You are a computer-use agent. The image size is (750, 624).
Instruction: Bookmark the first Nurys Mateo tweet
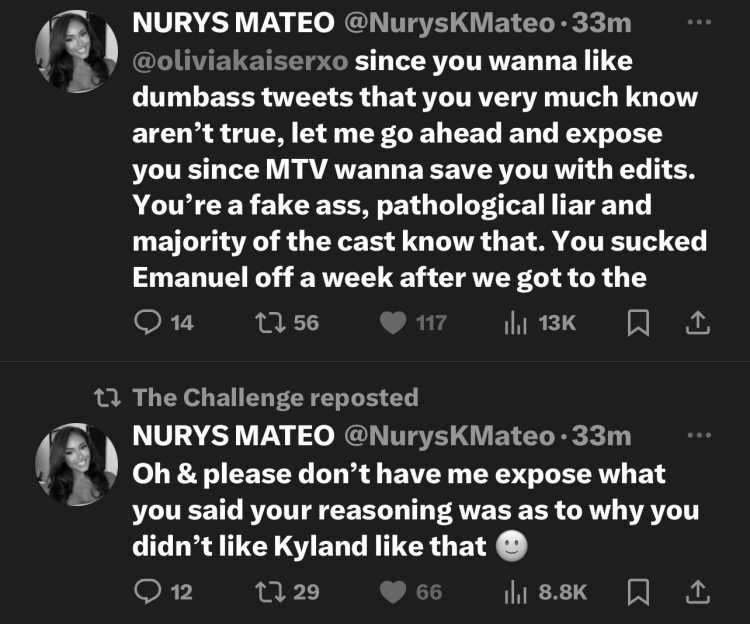point(638,323)
